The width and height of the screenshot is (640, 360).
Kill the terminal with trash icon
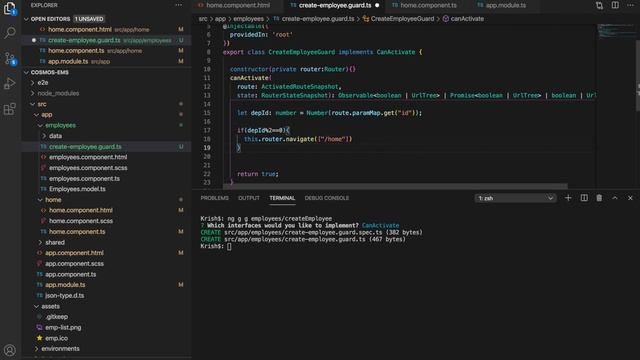click(x=599, y=198)
